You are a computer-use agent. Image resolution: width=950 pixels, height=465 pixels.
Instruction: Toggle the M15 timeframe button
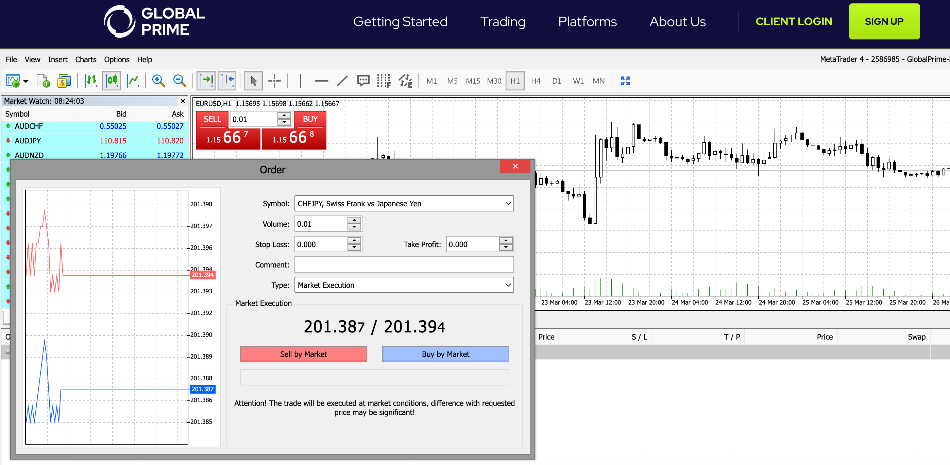[473, 81]
